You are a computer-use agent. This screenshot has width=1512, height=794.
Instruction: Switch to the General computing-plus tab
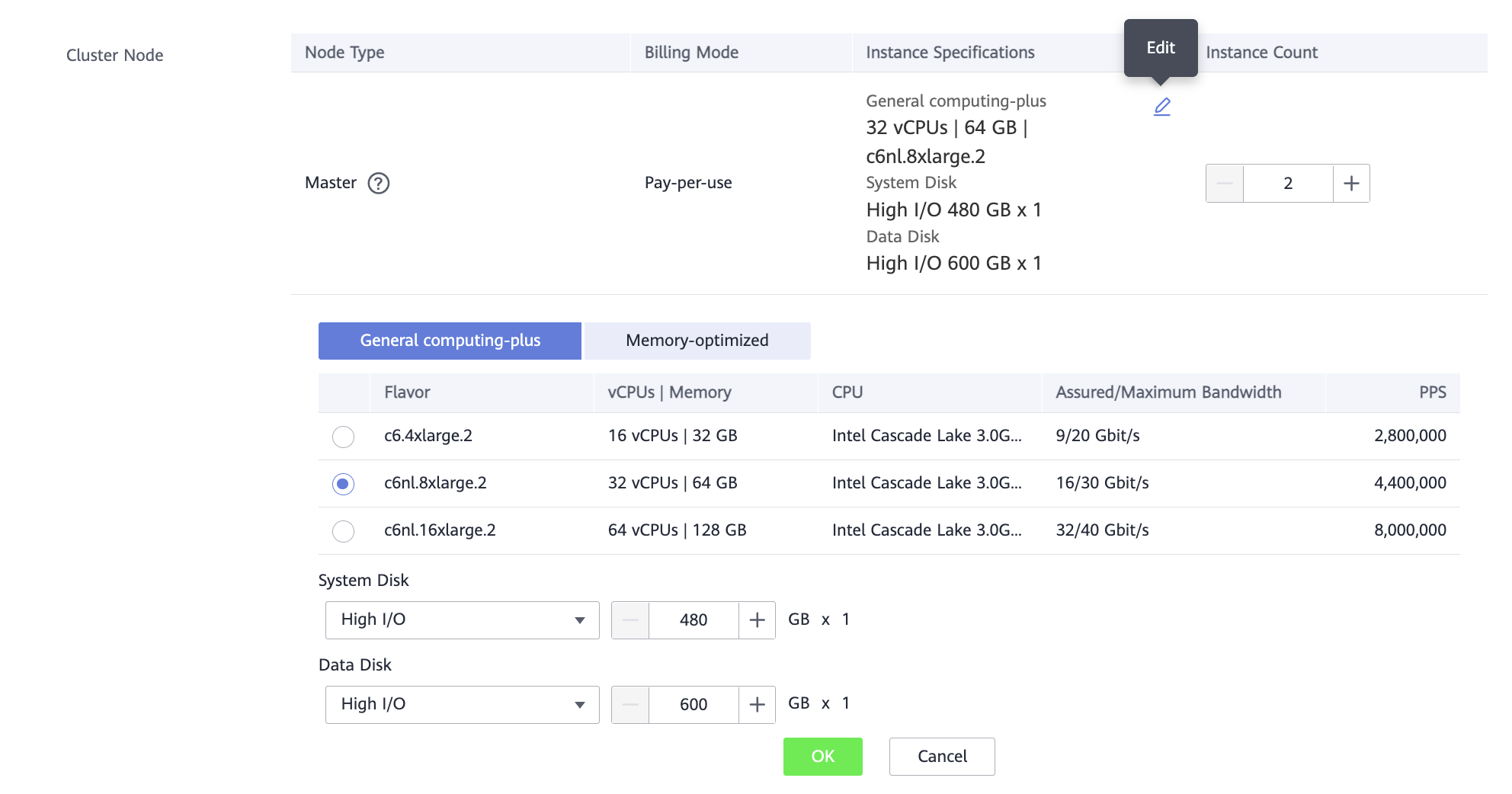(450, 341)
